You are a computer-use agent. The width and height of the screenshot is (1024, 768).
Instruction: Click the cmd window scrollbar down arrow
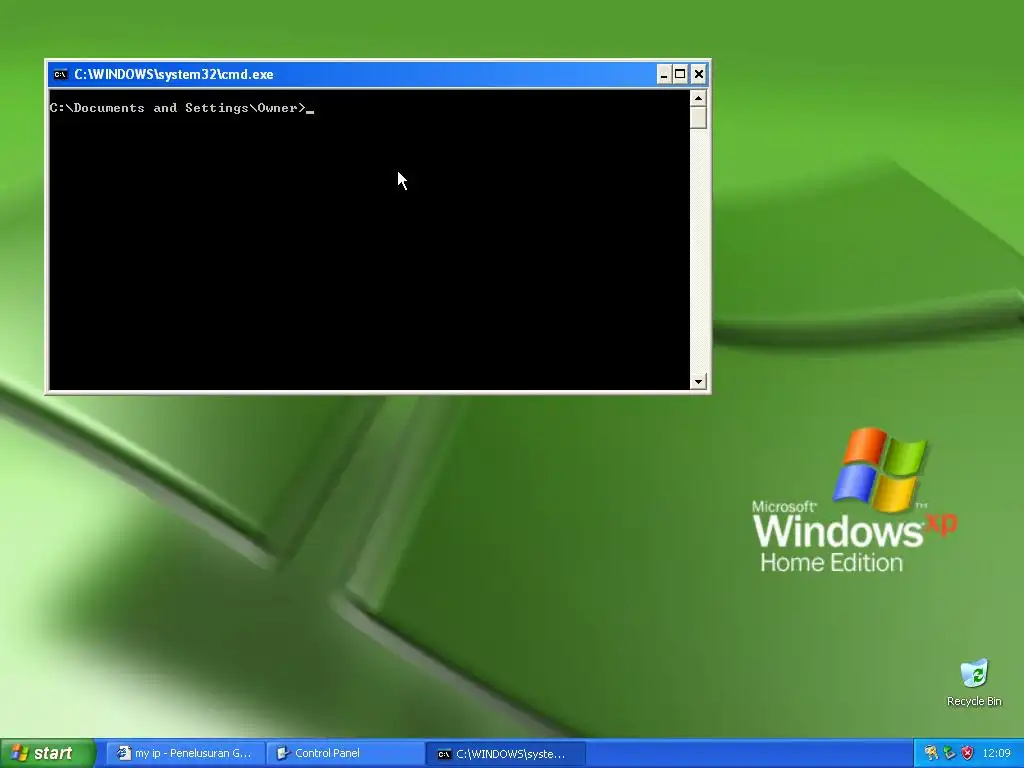[698, 381]
